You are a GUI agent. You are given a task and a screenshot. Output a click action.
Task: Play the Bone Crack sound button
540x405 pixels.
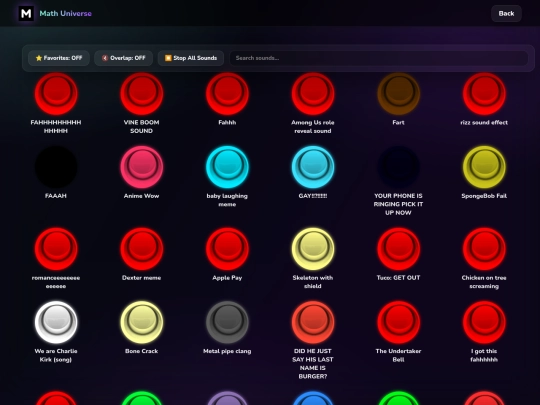coord(142,322)
